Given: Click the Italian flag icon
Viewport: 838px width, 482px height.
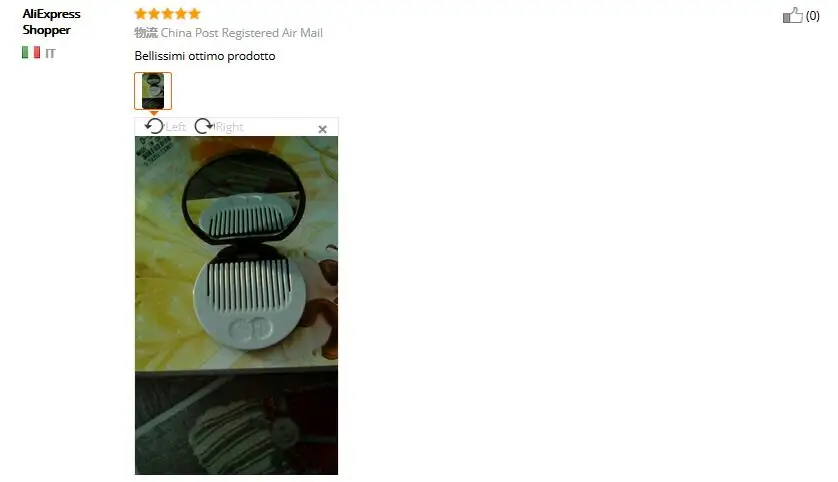Looking at the screenshot, I should 31,52.
